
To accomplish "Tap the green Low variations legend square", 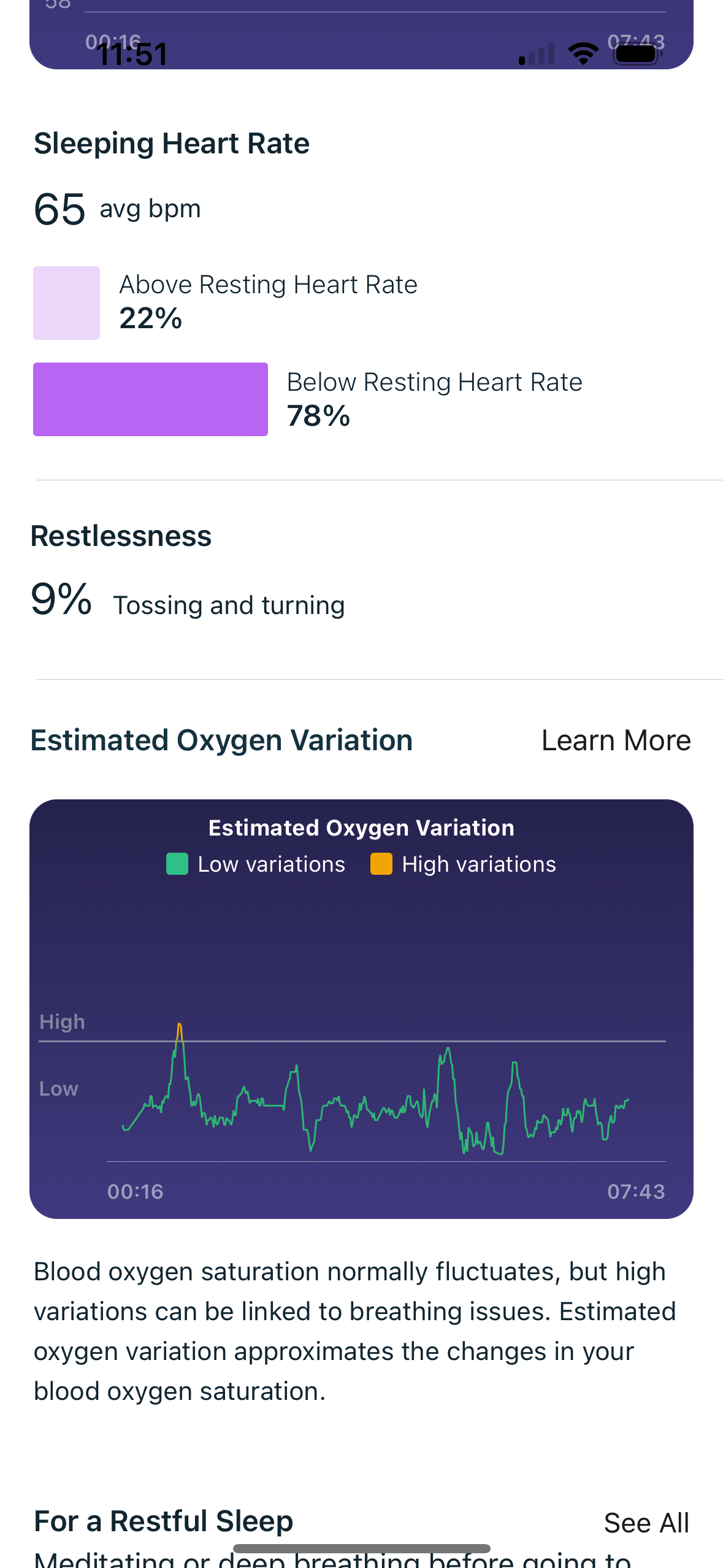I will pos(177,864).
